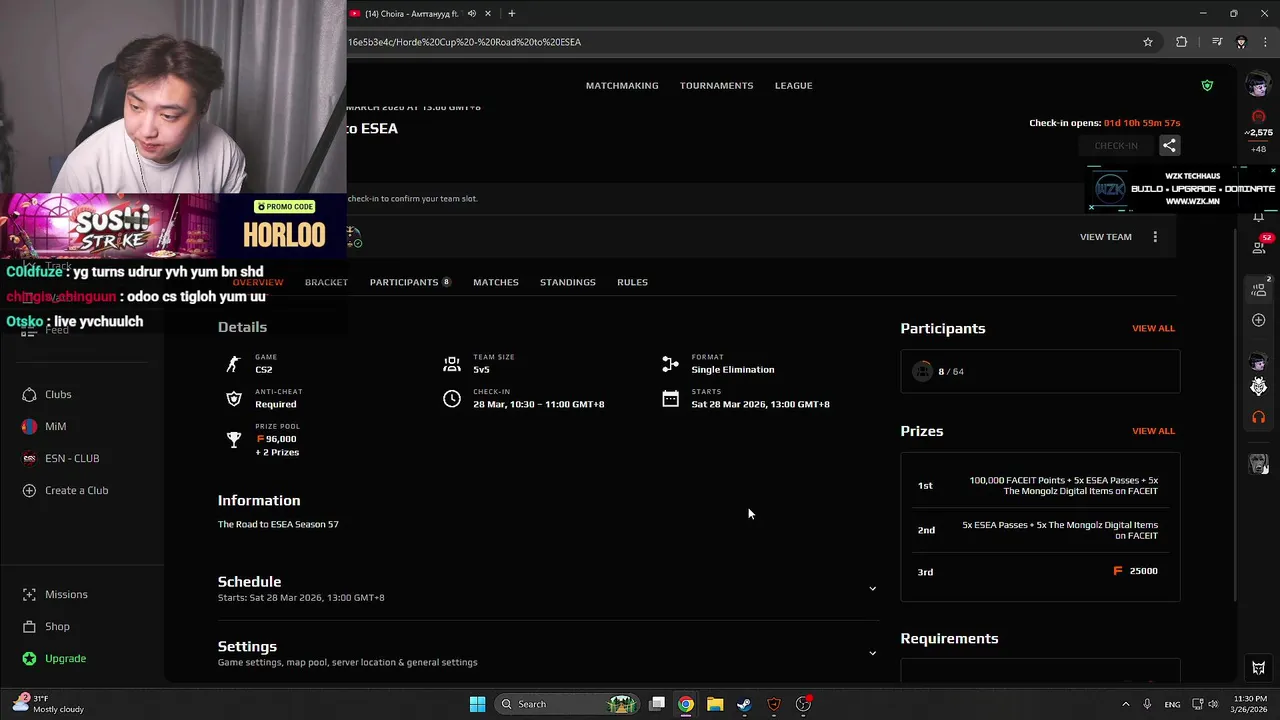The image size is (1280, 720).
Task: Click the green anti-cheat shield icon
Action: coord(1207,86)
